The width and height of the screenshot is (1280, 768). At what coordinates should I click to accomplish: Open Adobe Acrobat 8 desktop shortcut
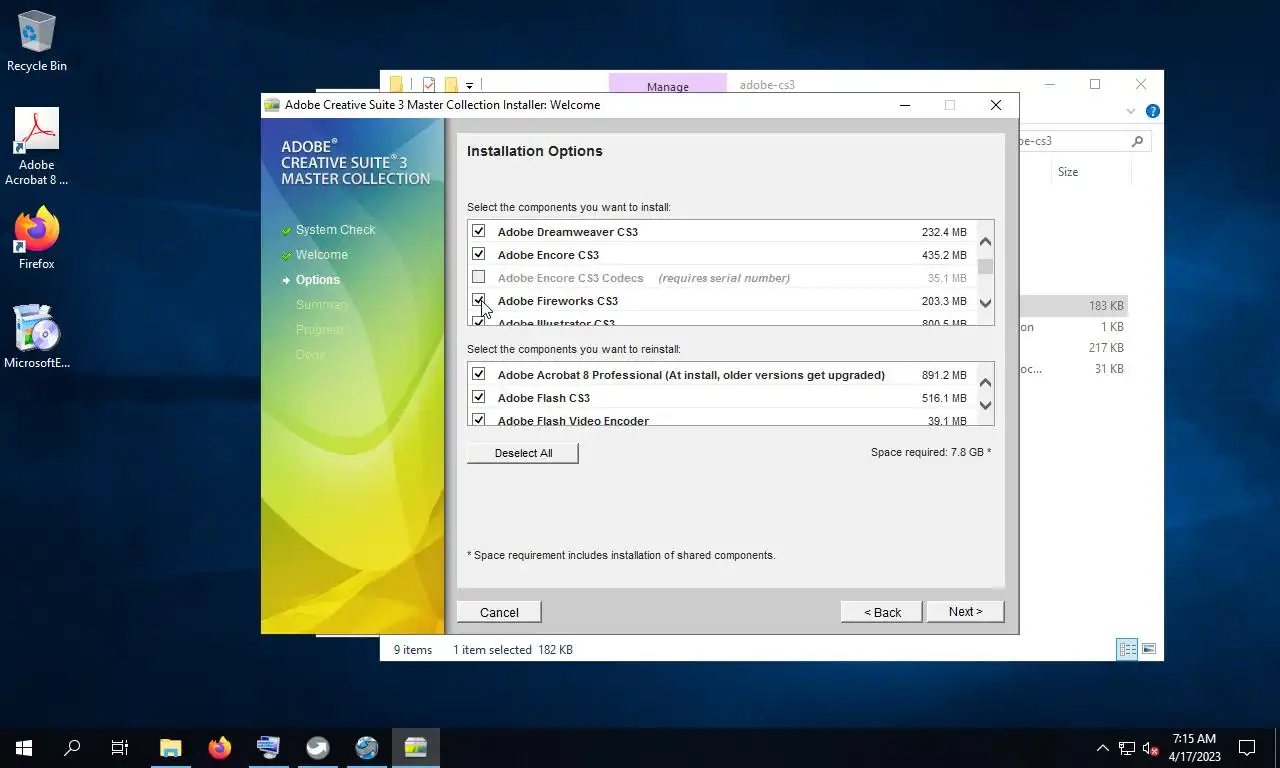click(36, 147)
